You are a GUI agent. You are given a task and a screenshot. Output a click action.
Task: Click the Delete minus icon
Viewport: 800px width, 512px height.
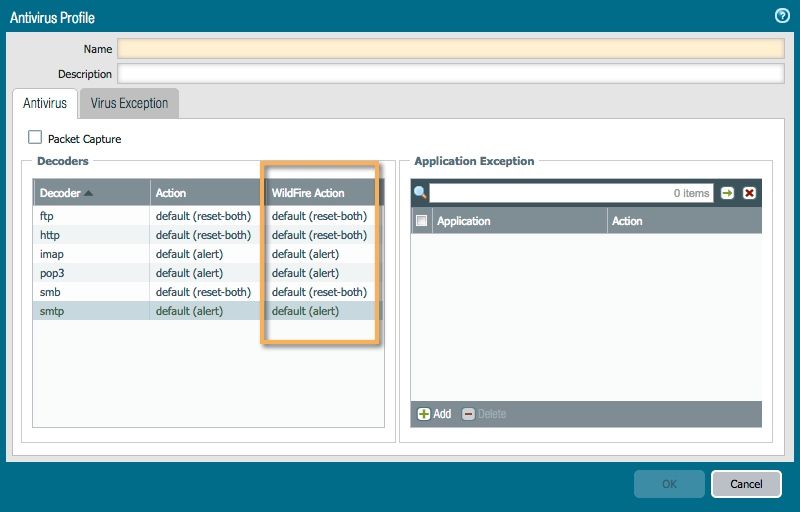tap(469, 414)
